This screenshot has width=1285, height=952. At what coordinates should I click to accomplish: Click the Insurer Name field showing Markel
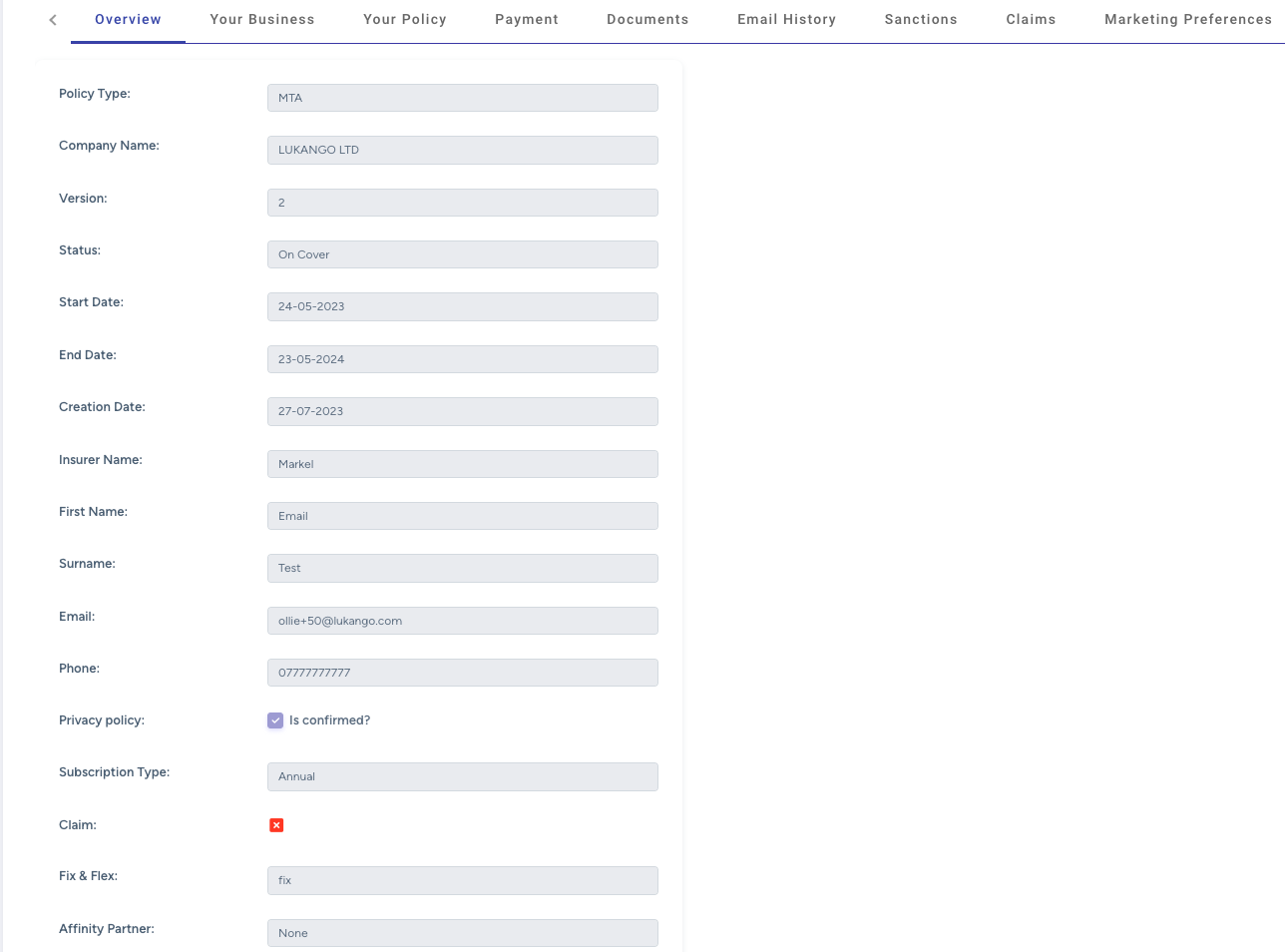coord(462,464)
